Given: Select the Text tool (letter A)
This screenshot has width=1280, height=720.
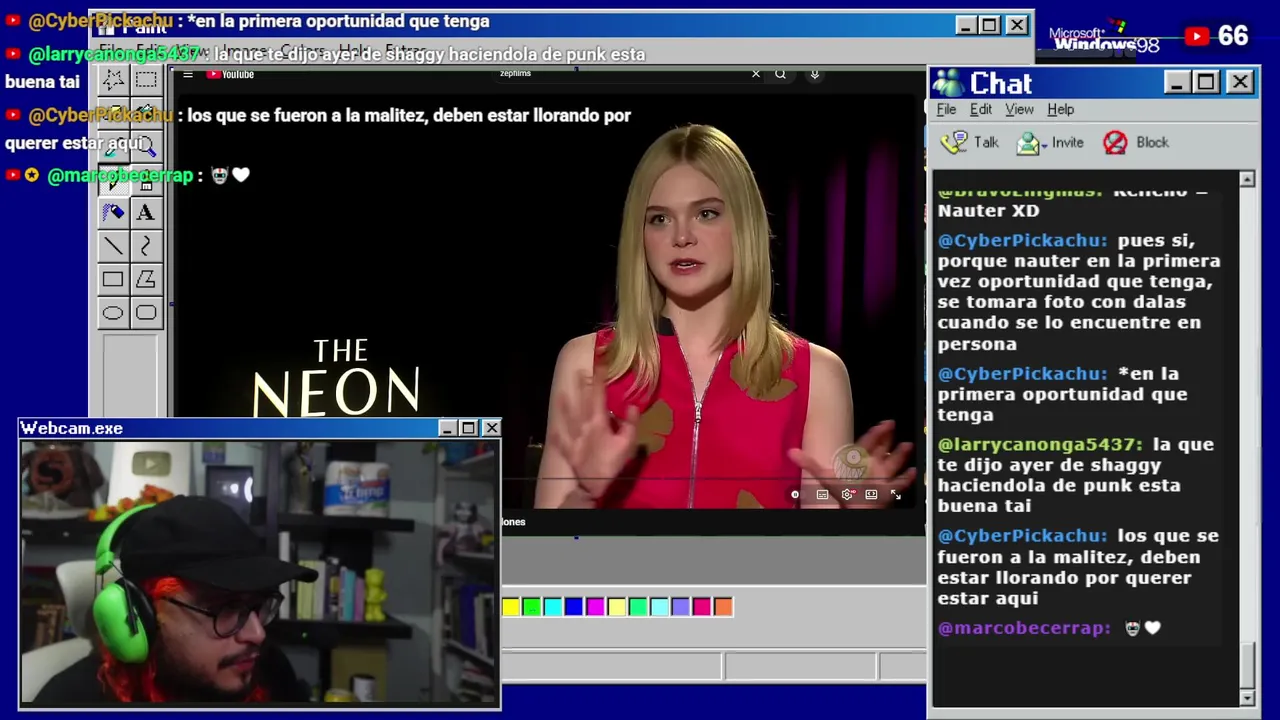Looking at the screenshot, I should 146,213.
